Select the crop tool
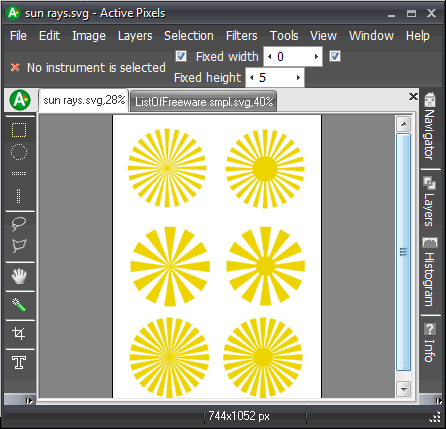446x429 pixels. coord(19,333)
